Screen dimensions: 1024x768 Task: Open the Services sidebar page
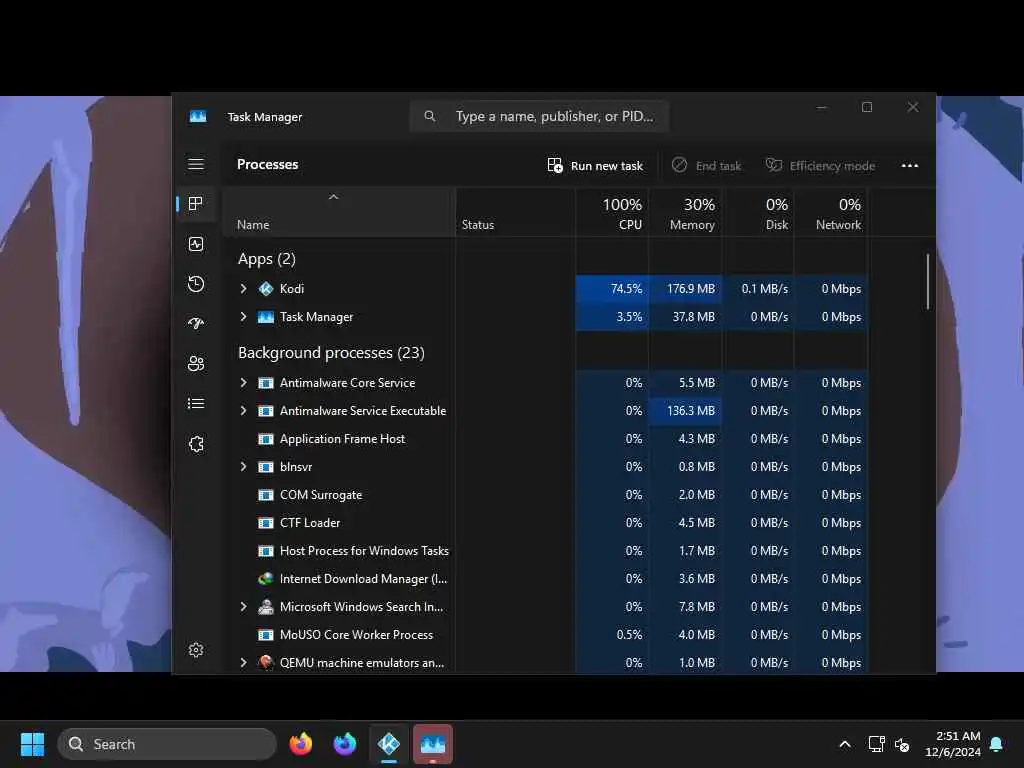point(196,444)
